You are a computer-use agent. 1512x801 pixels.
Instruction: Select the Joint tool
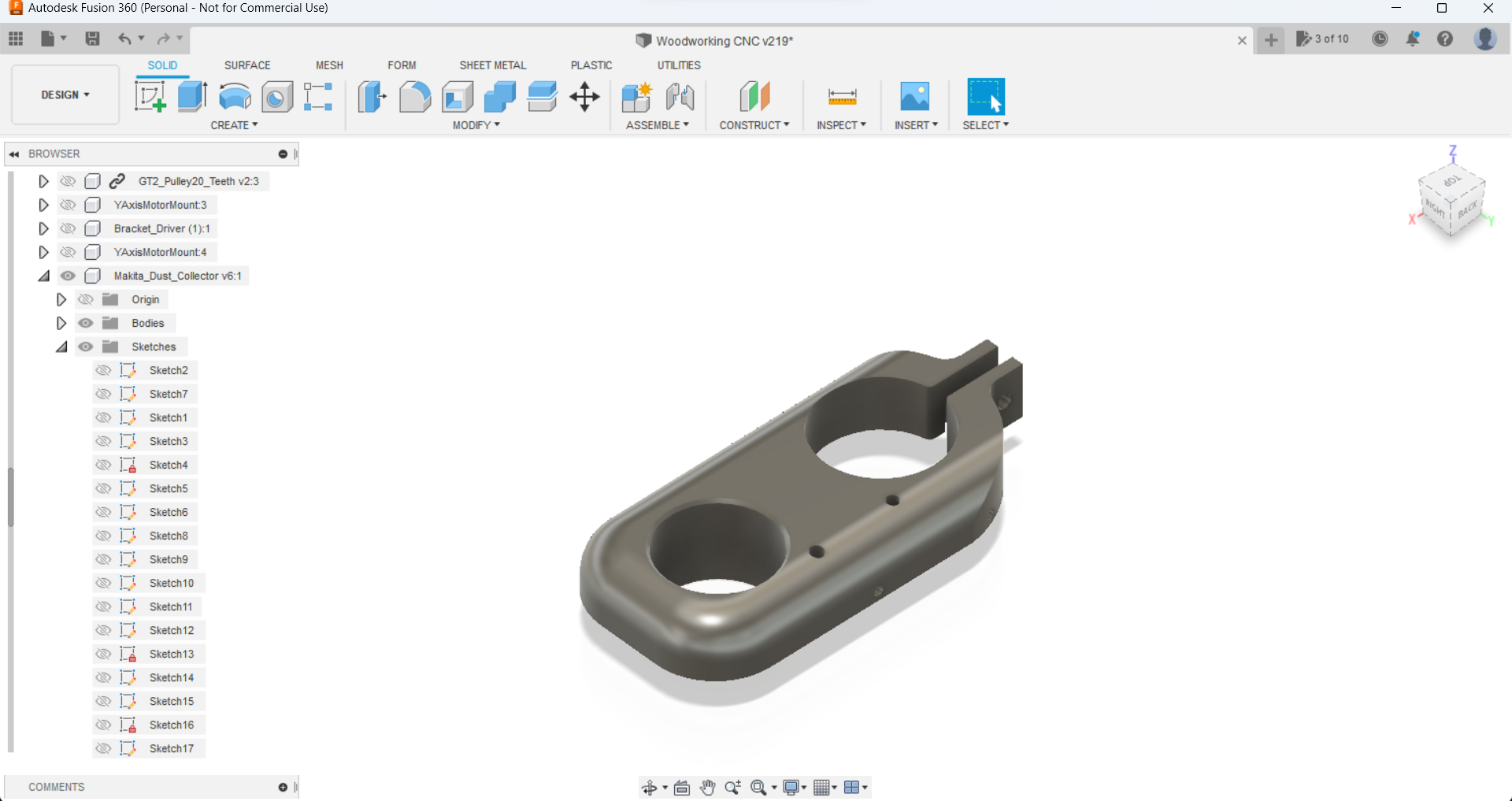point(680,97)
